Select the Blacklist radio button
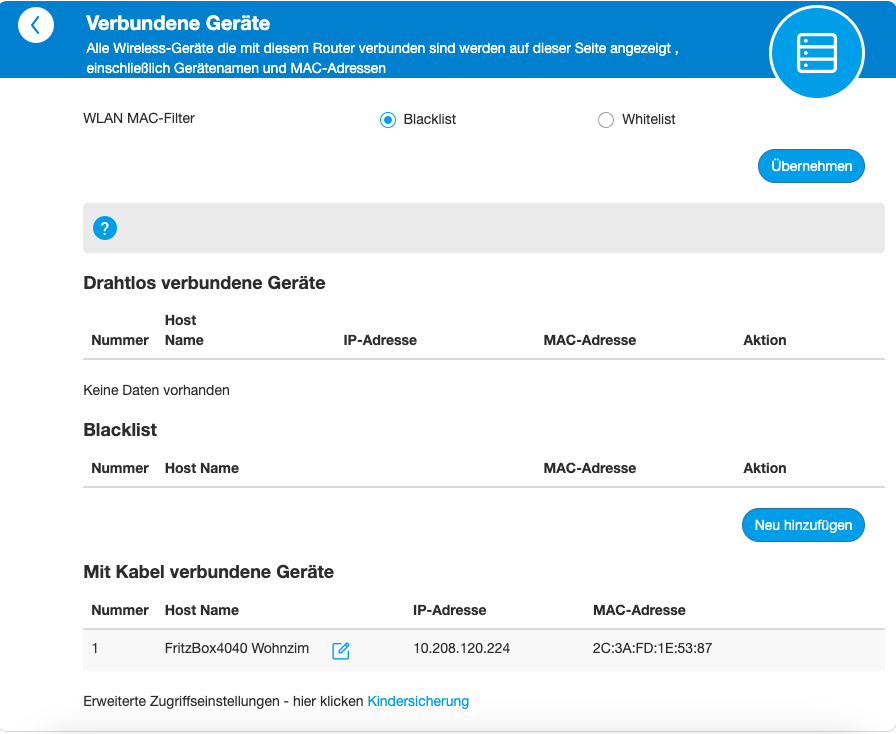 coord(388,120)
